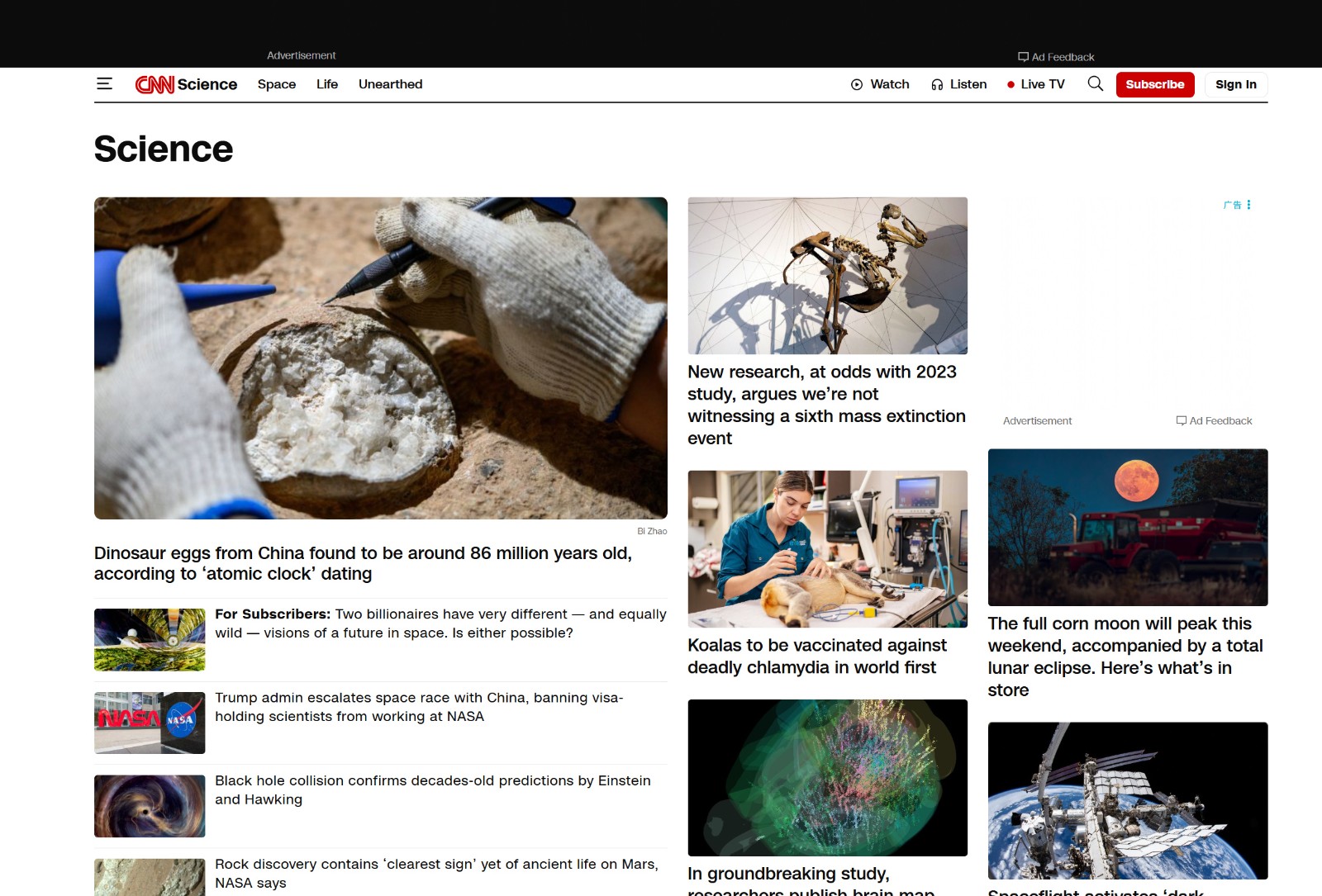The width and height of the screenshot is (1322, 896).
Task: Click the Live TV red dot
Action: pyautogui.click(x=1011, y=84)
